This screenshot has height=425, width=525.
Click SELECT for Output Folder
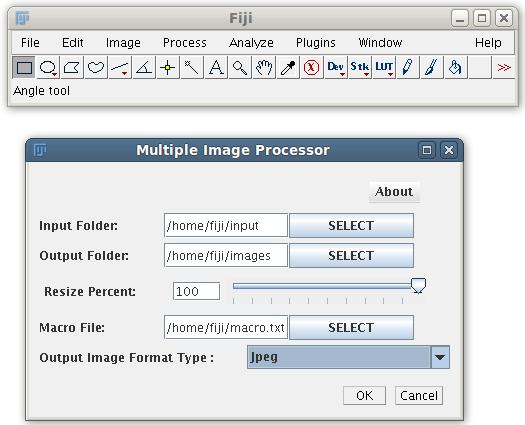tap(351, 256)
